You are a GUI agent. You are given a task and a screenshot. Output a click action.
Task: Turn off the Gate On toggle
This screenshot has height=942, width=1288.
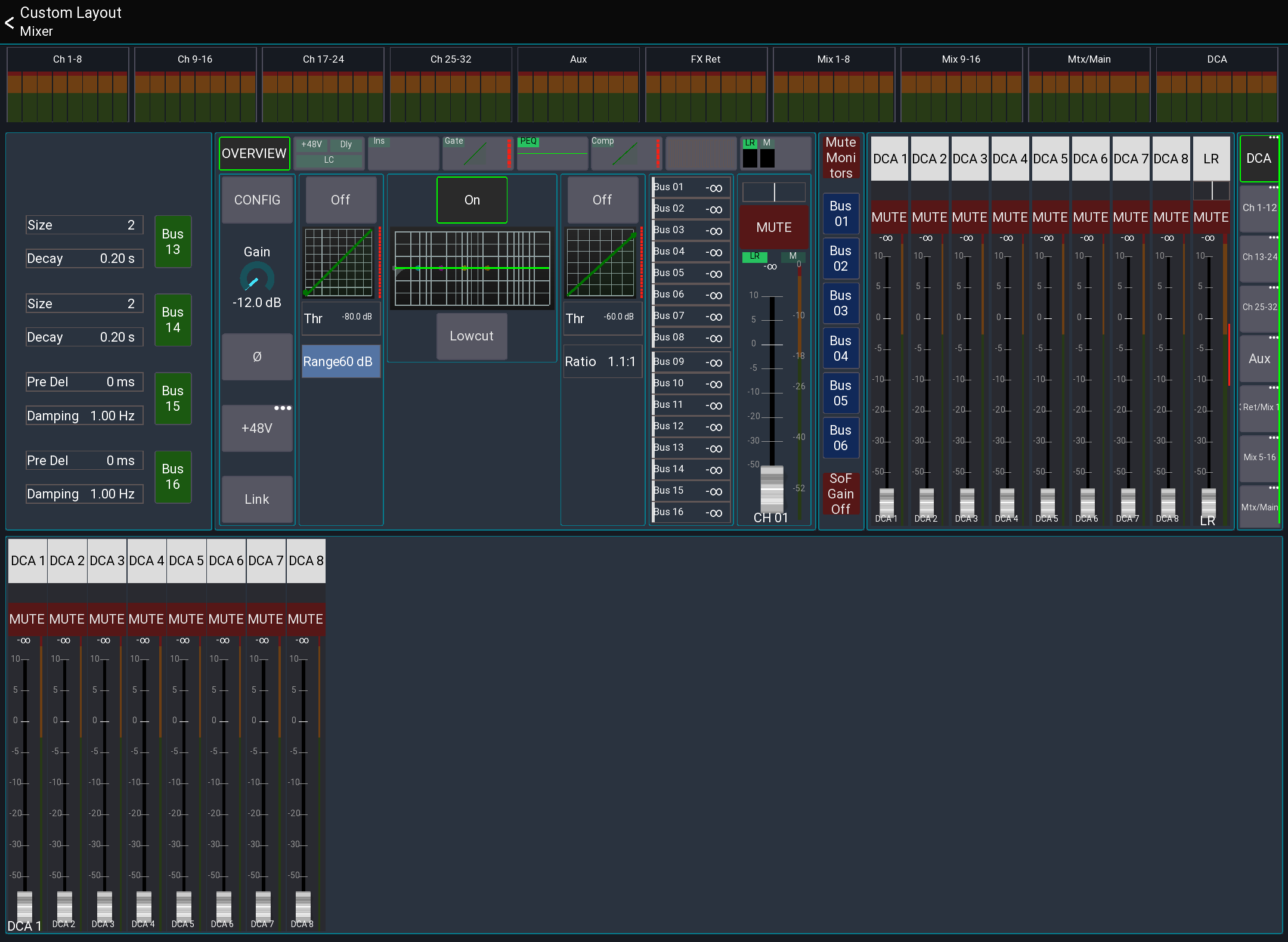[x=471, y=200]
